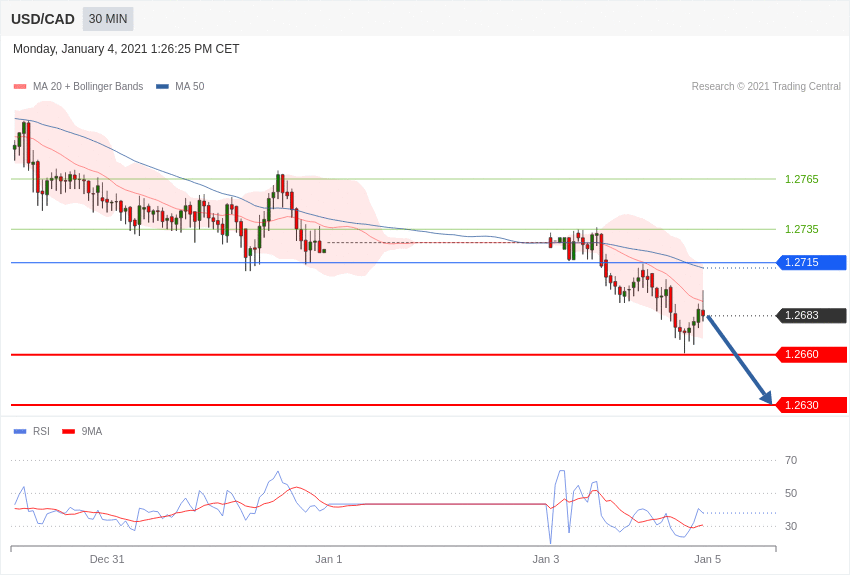Select the date and time stamp text
The image size is (850, 576).
[x=126, y=49]
